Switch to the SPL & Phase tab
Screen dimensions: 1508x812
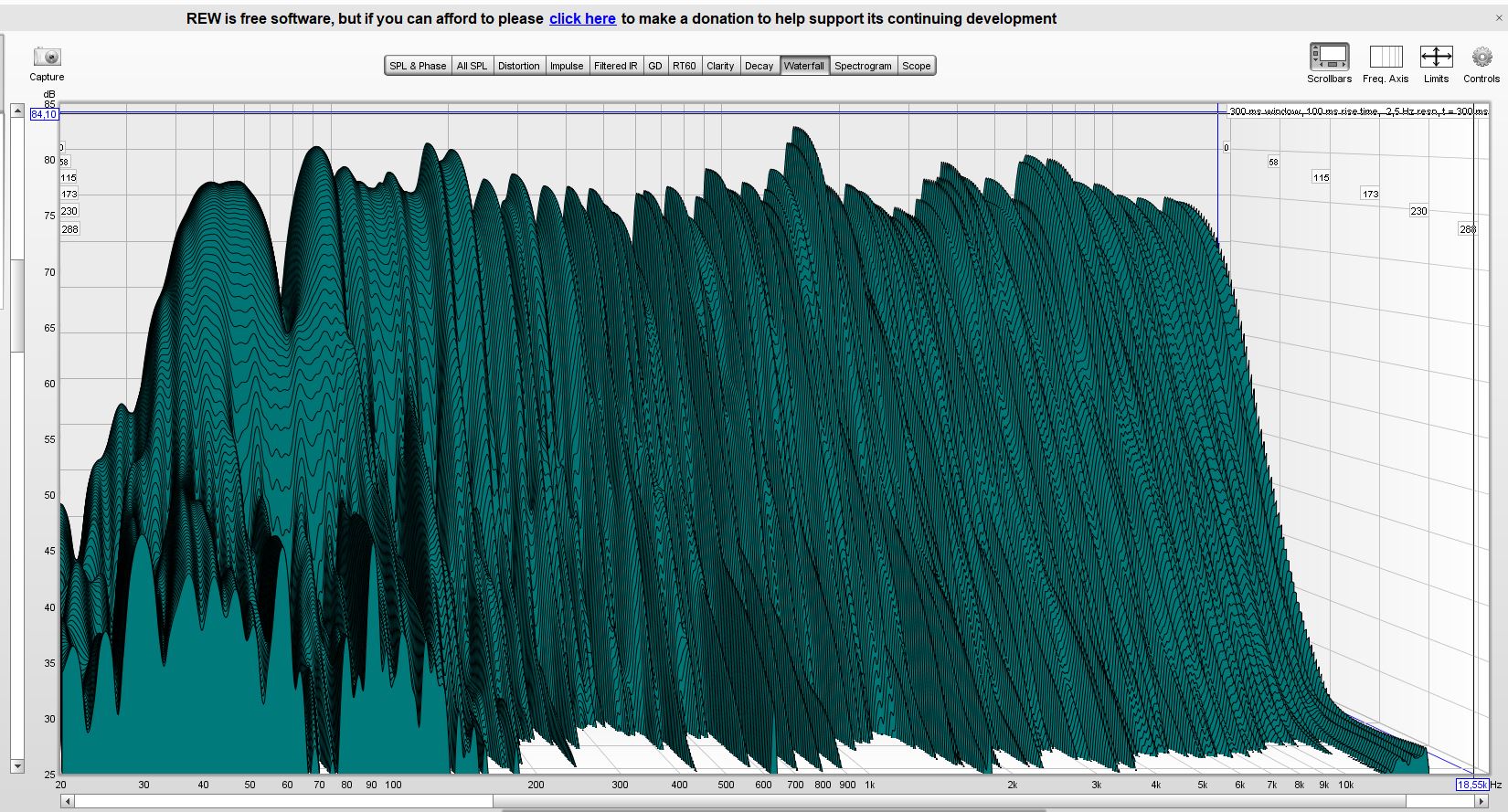coord(418,66)
